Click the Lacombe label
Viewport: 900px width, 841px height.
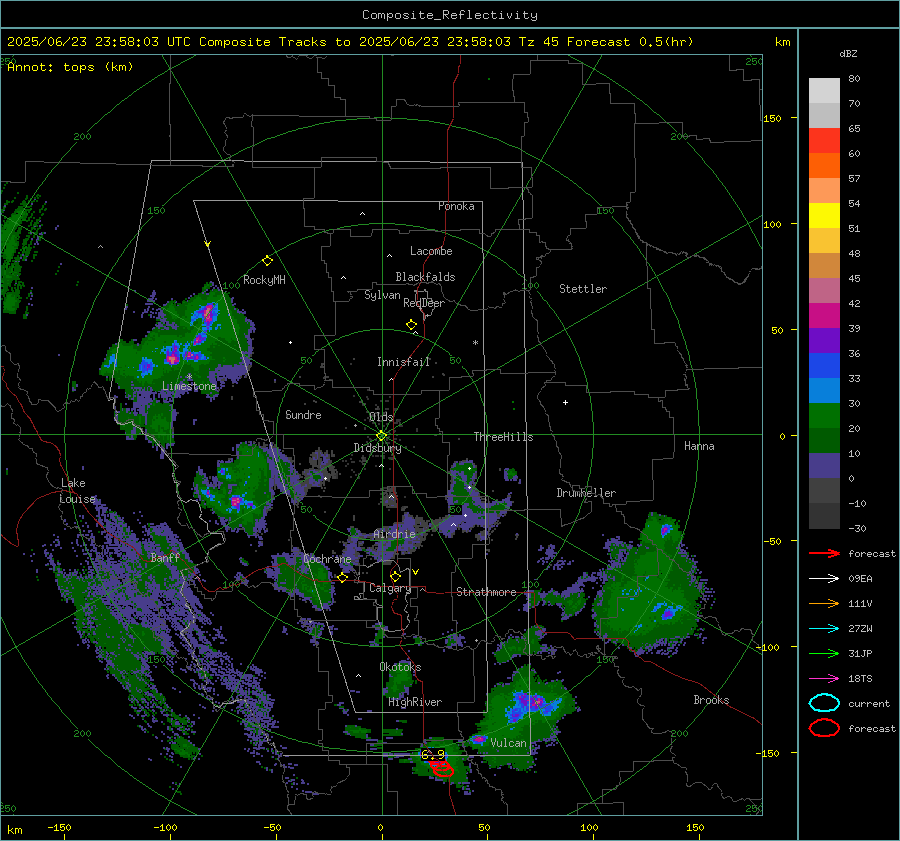(431, 251)
